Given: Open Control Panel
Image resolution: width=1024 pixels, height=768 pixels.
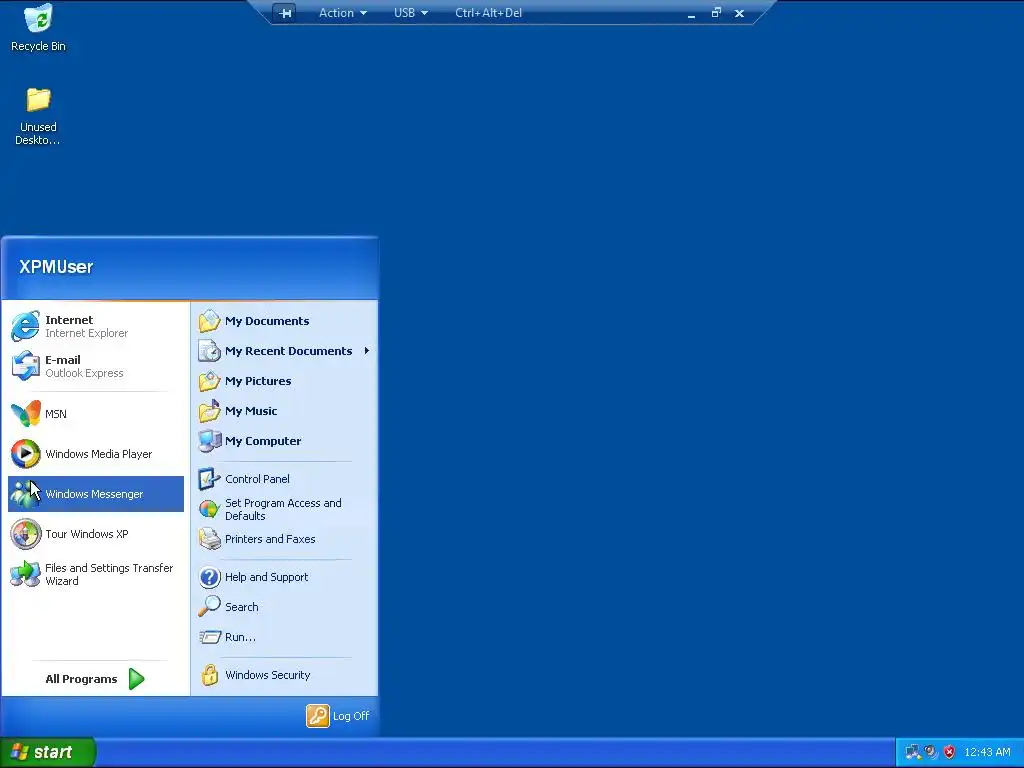Looking at the screenshot, I should tap(284, 479).
